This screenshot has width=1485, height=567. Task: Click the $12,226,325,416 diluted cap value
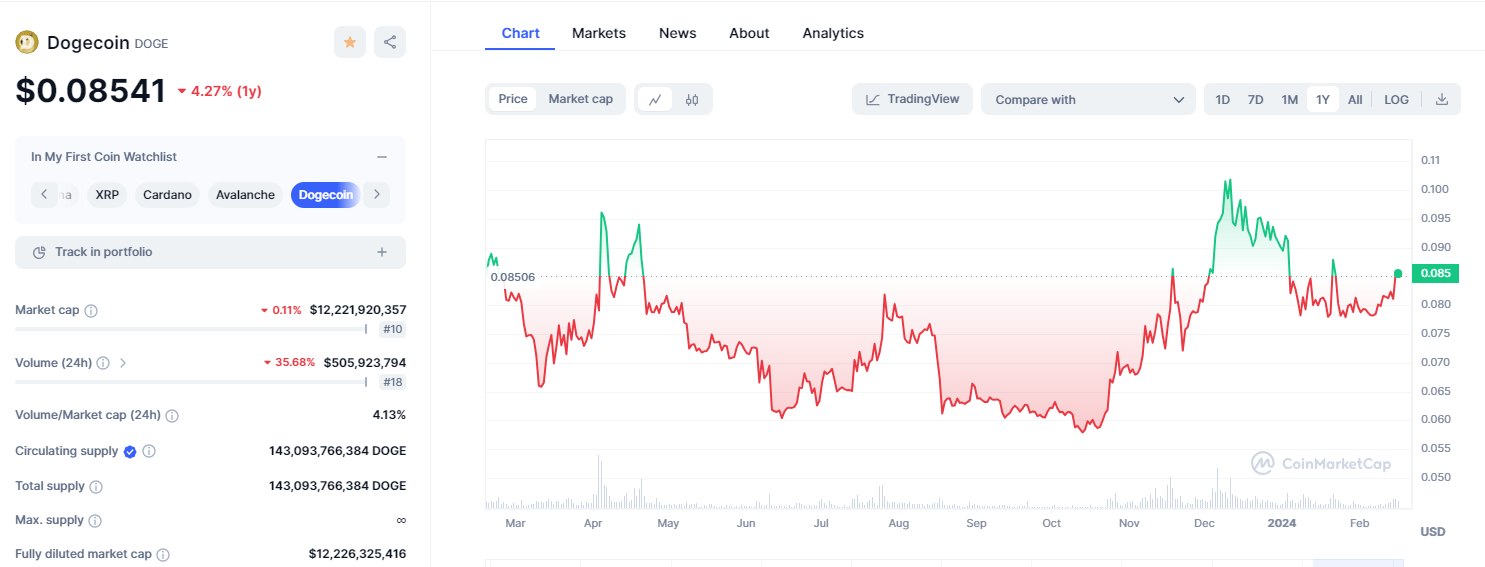(x=358, y=554)
